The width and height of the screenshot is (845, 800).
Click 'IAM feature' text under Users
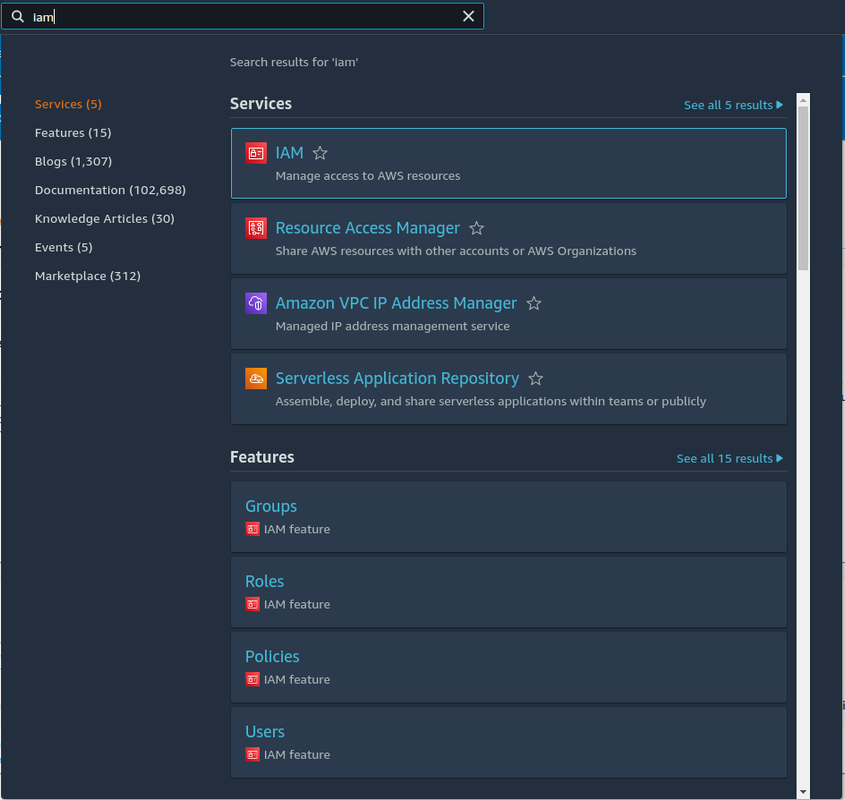[297, 755]
